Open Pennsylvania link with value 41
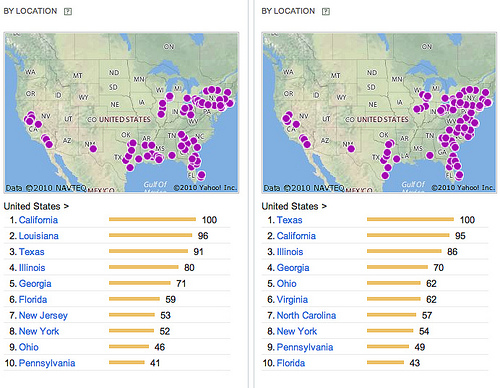500x388 pixels. 47,363
